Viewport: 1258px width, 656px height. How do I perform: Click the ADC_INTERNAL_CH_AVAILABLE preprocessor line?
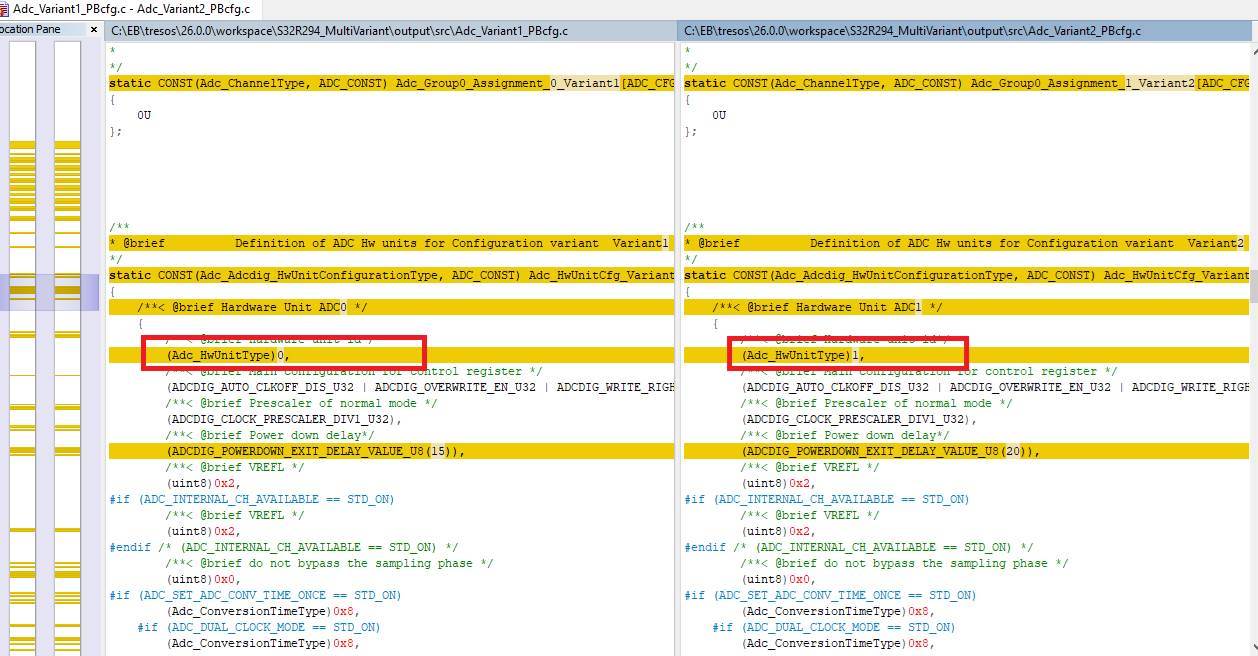(x=250, y=499)
